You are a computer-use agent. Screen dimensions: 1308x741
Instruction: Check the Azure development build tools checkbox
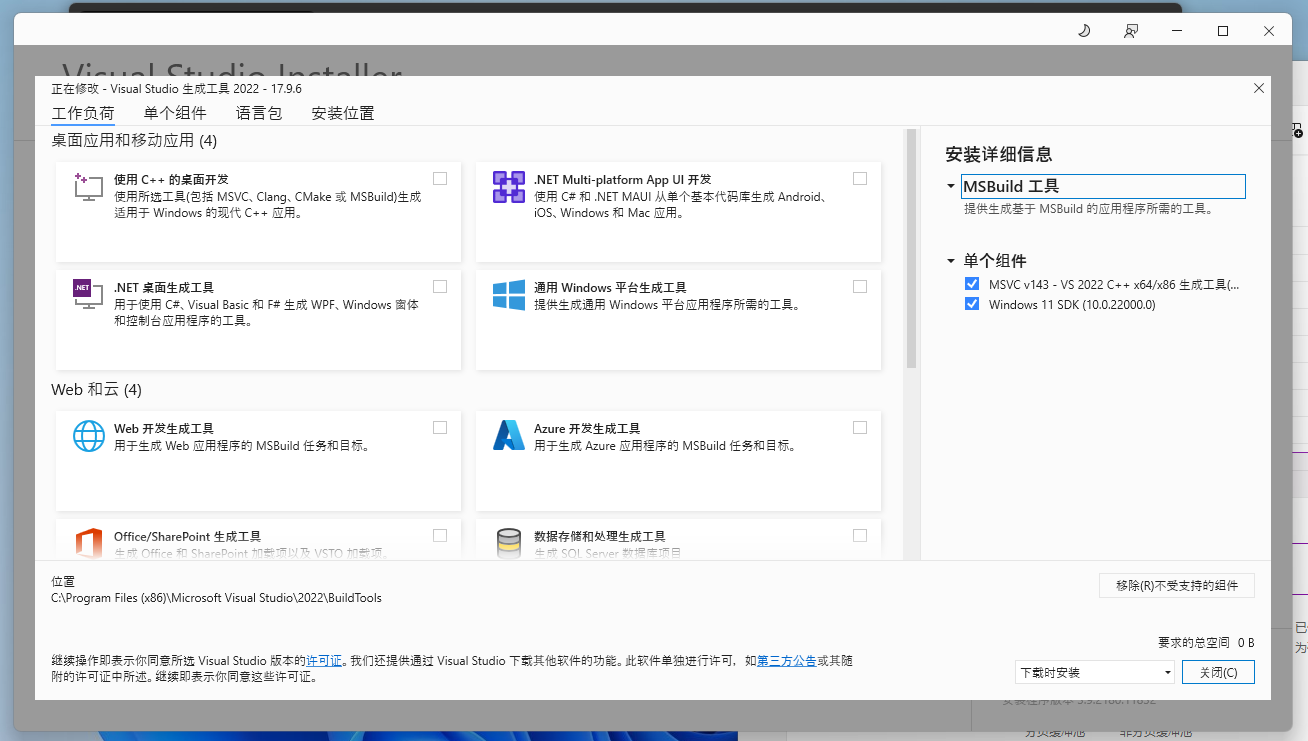click(860, 427)
